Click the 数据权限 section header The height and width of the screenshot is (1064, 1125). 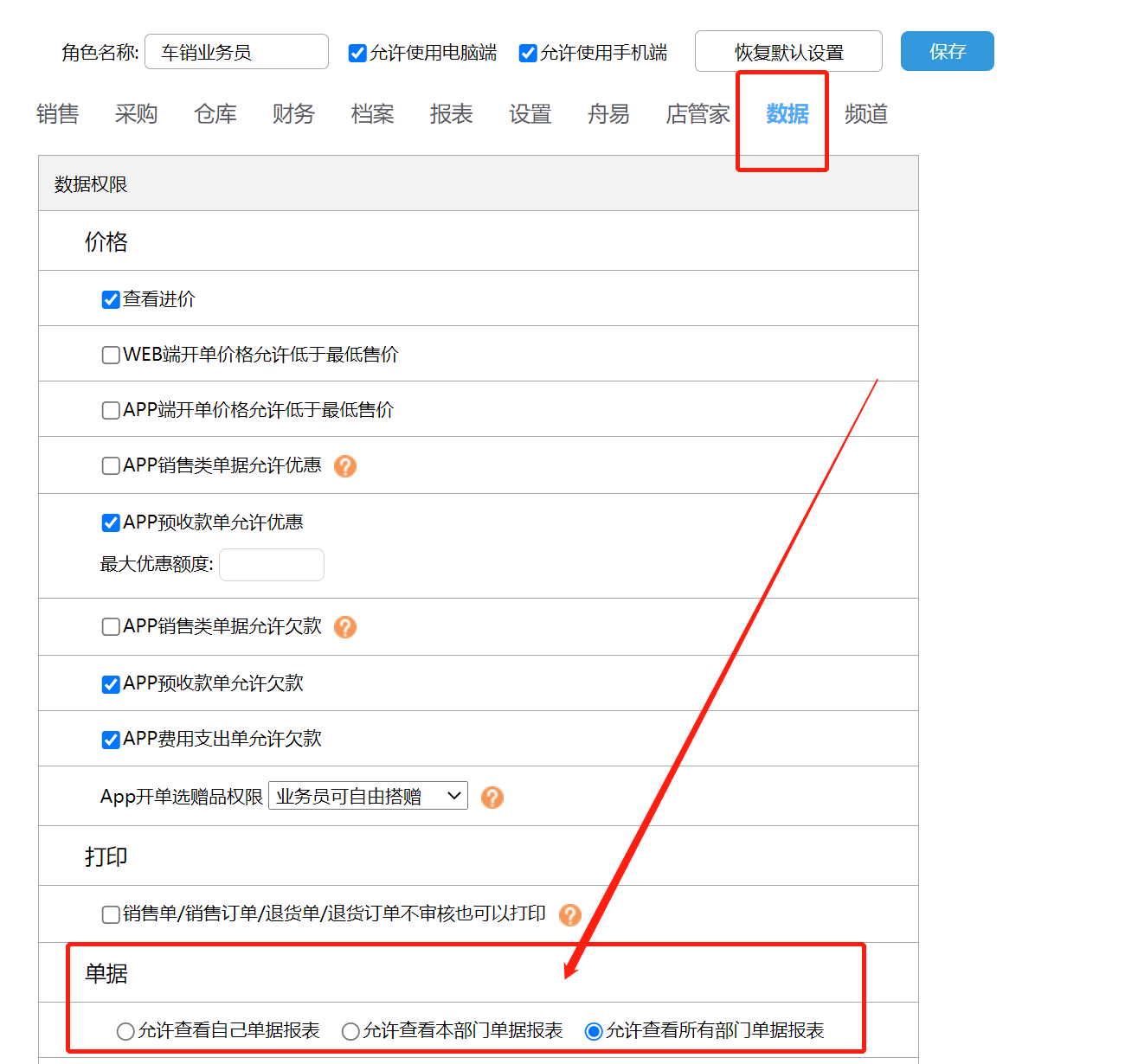tap(479, 183)
